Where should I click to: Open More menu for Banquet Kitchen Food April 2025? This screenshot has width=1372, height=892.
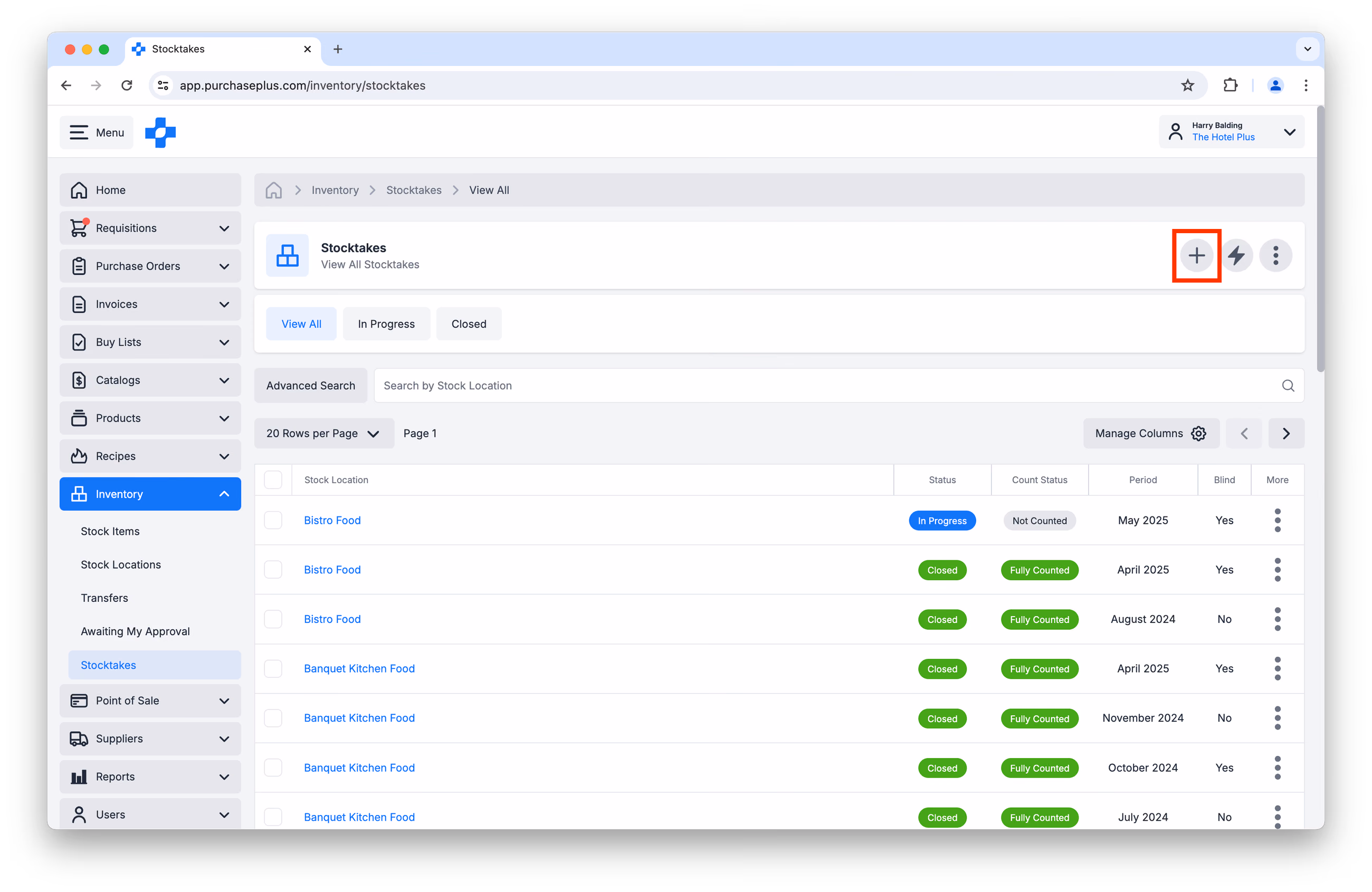tap(1278, 668)
